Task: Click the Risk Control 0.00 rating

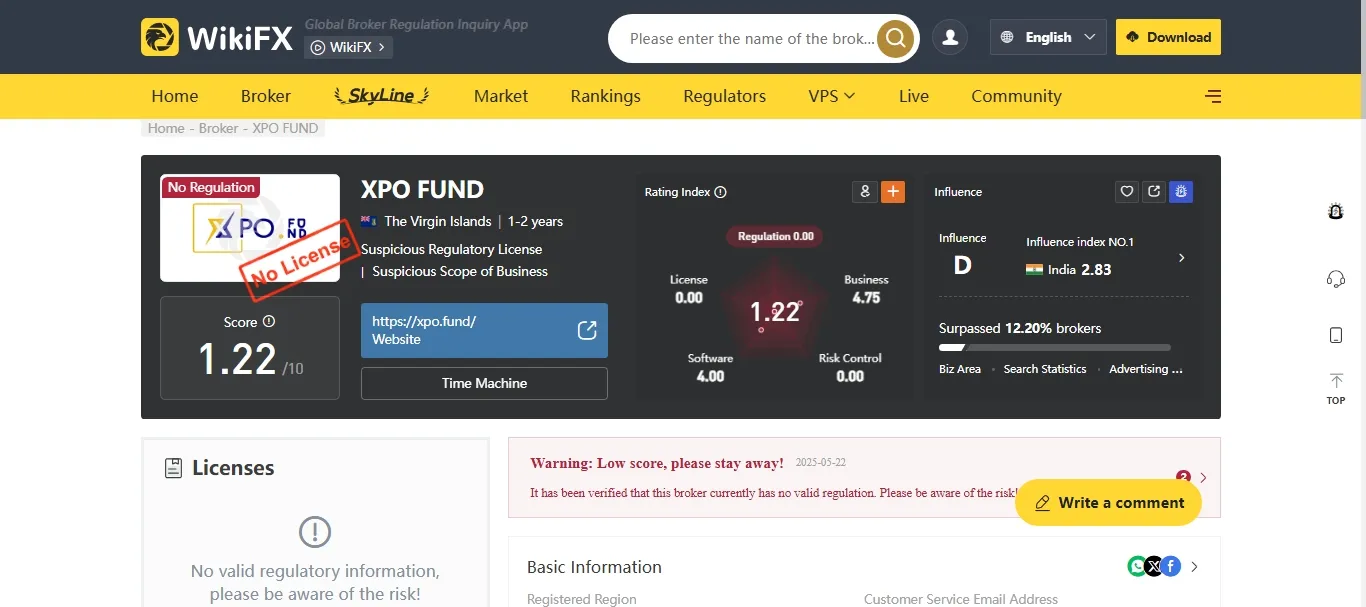Action: 850,368
